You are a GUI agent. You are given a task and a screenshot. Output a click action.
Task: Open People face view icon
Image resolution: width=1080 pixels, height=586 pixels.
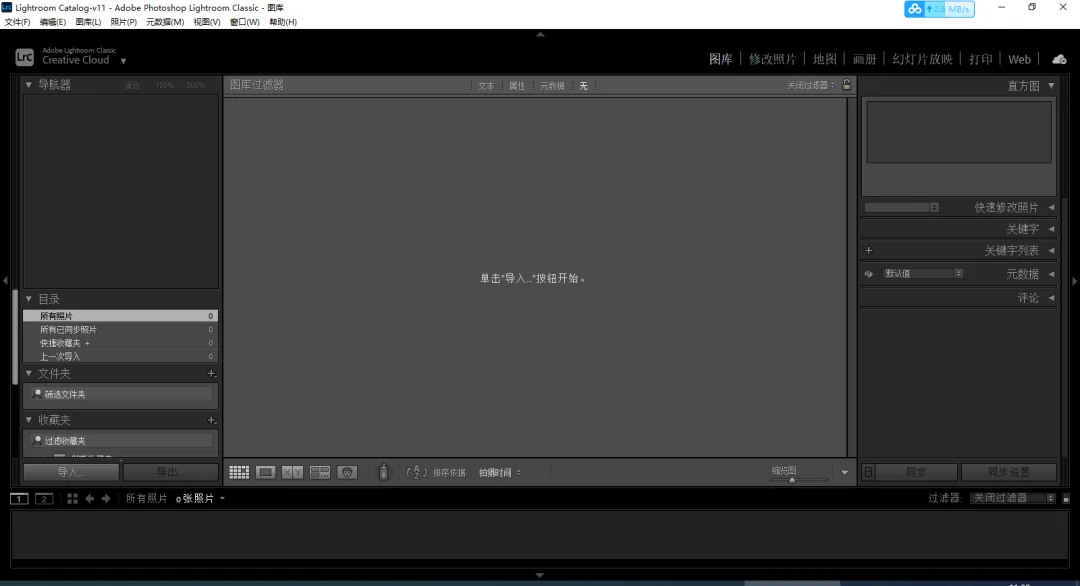[x=347, y=472]
